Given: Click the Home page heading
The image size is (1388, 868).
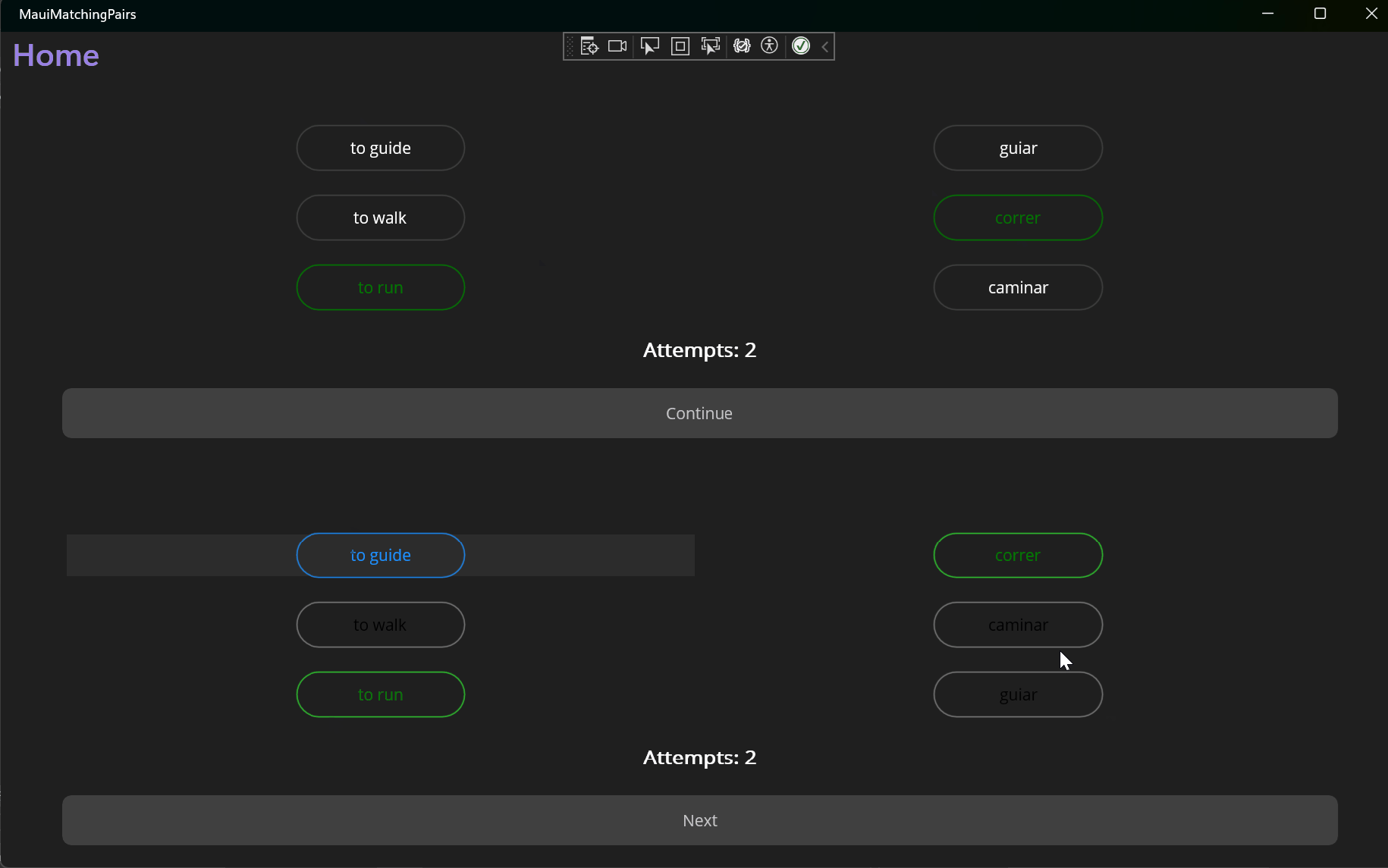Looking at the screenshot, I should coord(55,55).
